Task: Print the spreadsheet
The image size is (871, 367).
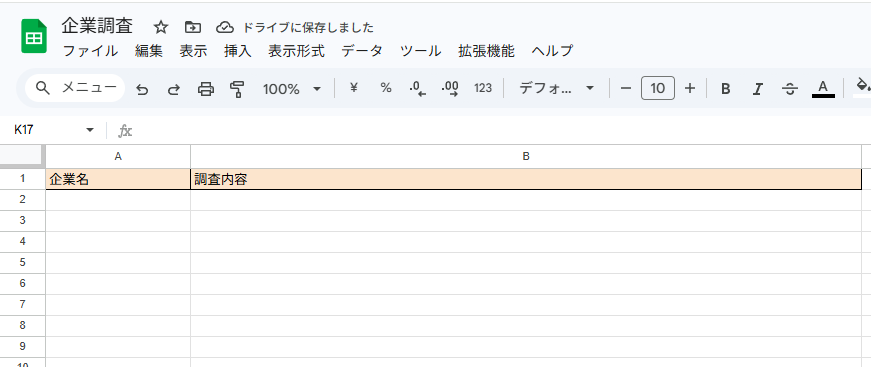Action: tap(206, 89)
